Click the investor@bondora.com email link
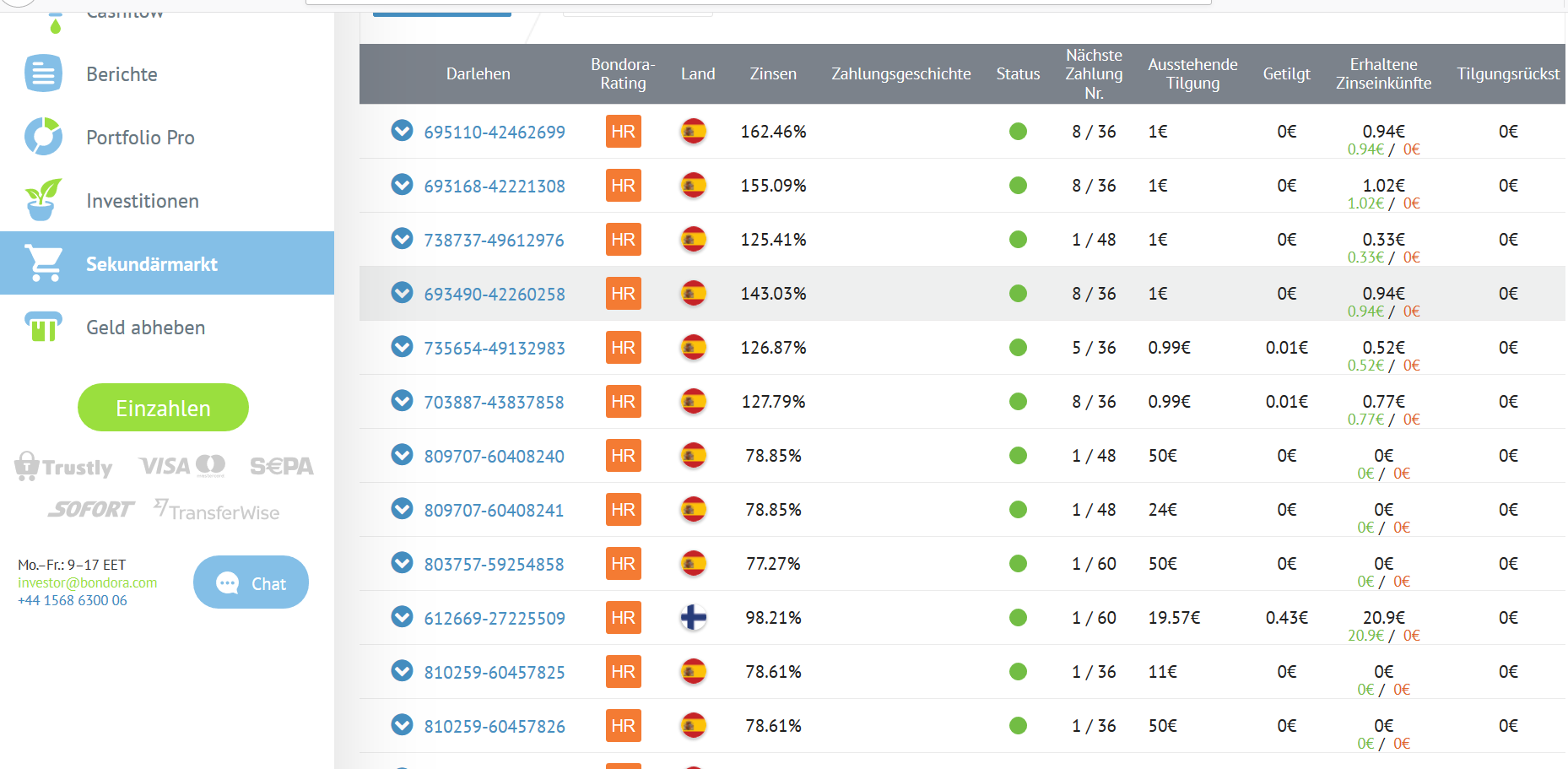This screenshot has width=1568, height=769. pos(87,582)
